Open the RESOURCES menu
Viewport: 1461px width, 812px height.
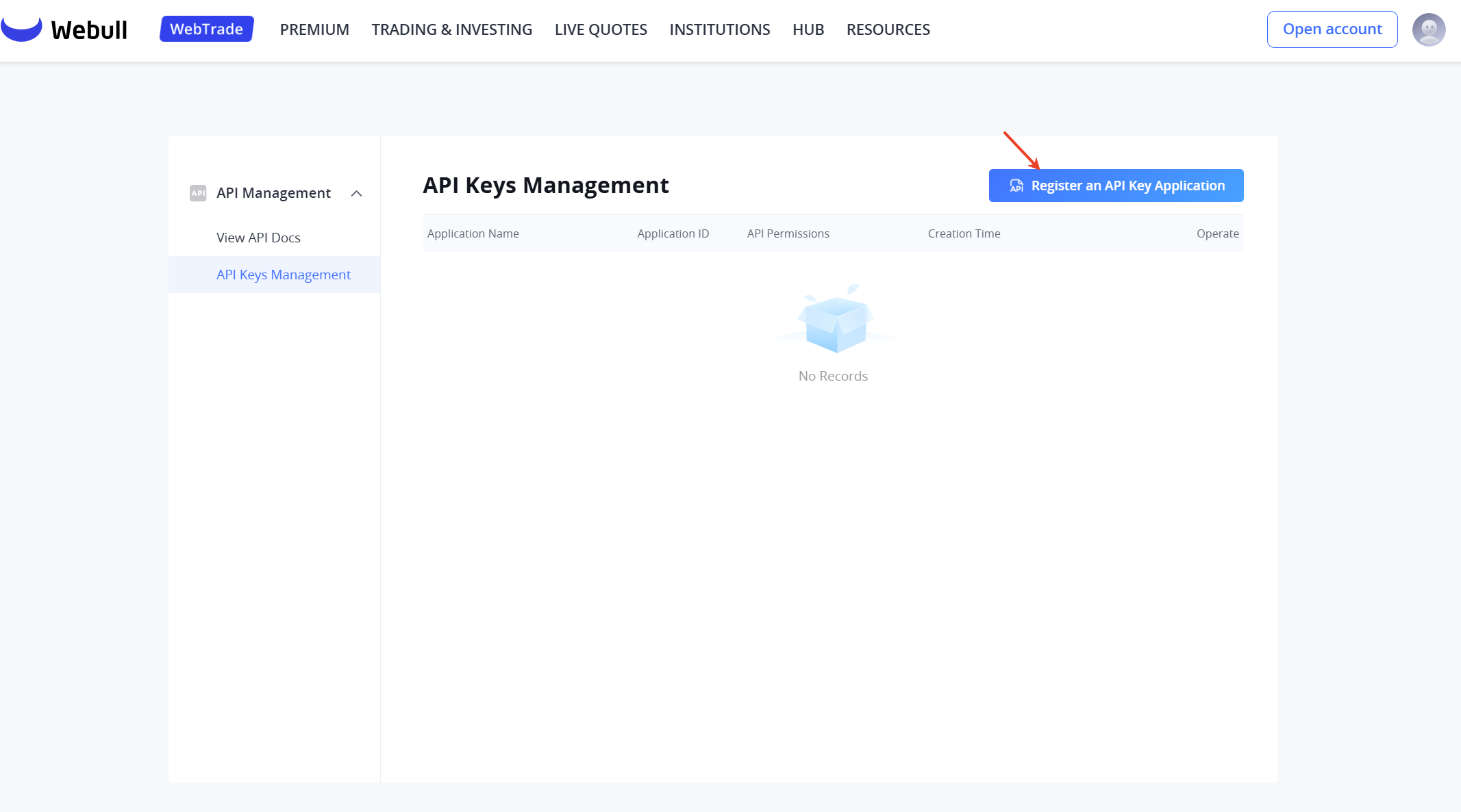888,29
